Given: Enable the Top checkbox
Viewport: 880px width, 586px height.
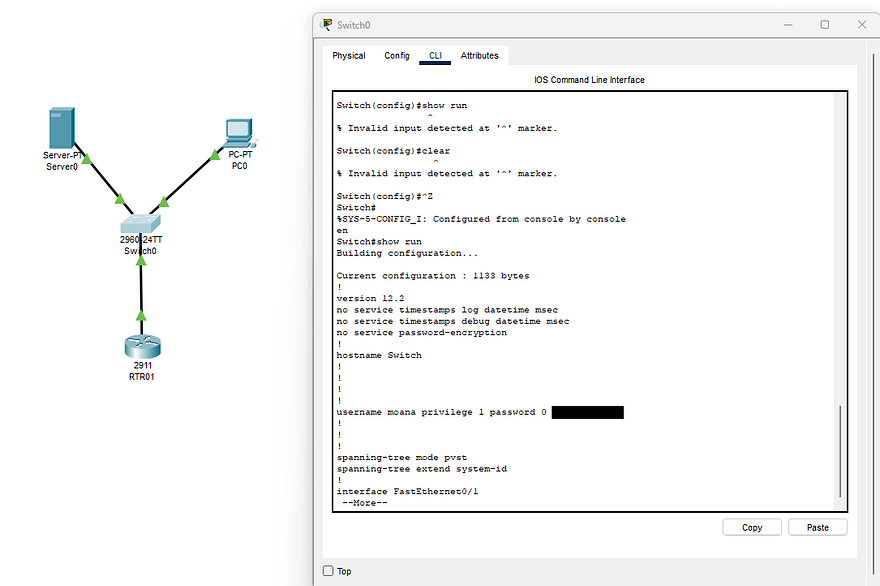Looking at the screenshot, I should [x=328, y=571].
